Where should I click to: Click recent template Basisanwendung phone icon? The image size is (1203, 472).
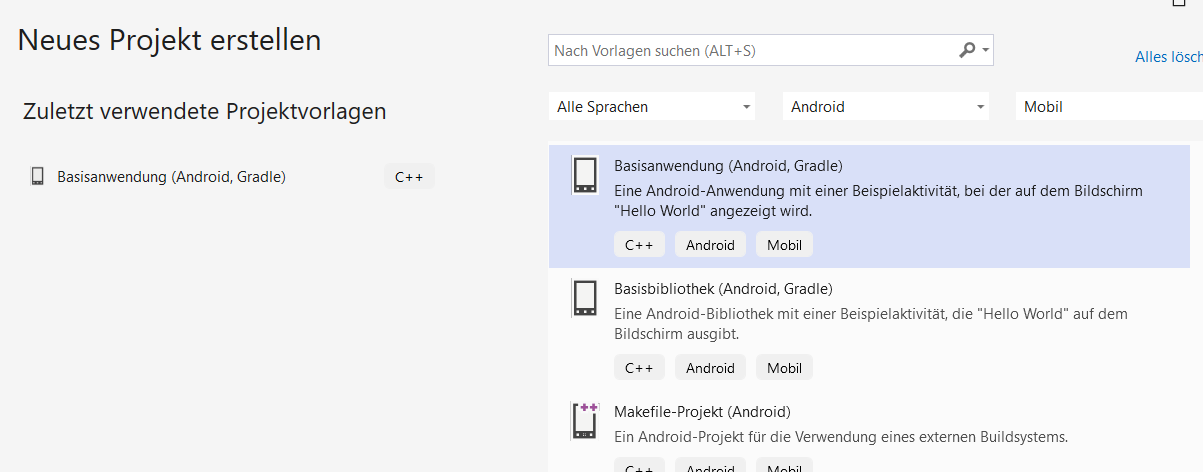point(38,176)
